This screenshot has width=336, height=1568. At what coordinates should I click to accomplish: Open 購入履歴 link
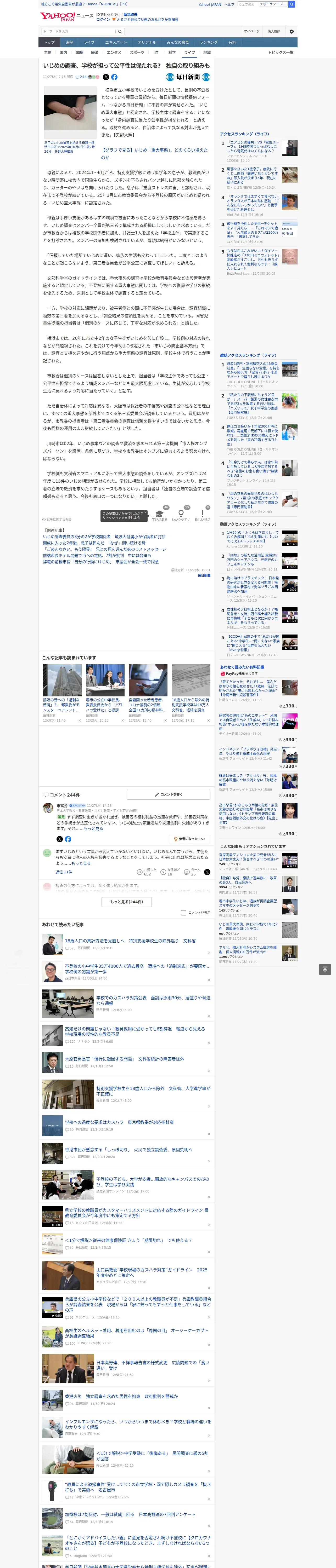point(274,31)
